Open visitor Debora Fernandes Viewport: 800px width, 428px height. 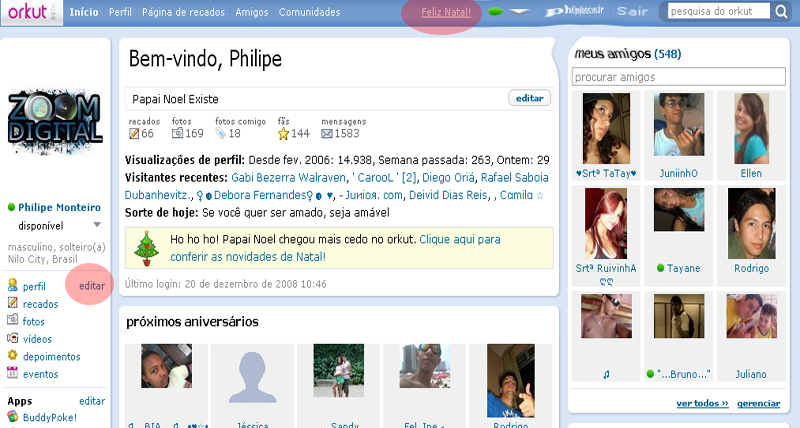tap(260, 195)
